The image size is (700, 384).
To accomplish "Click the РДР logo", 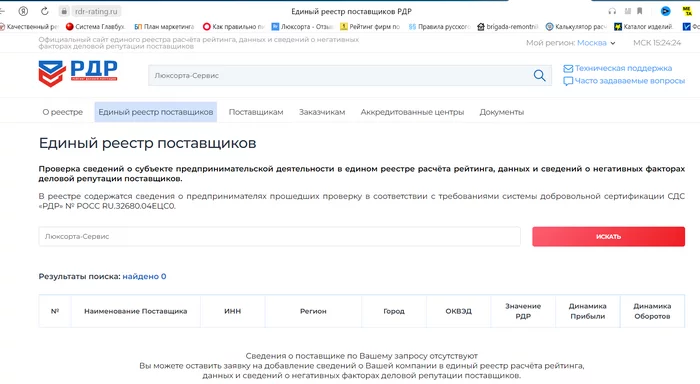I will tap(78, 73).
